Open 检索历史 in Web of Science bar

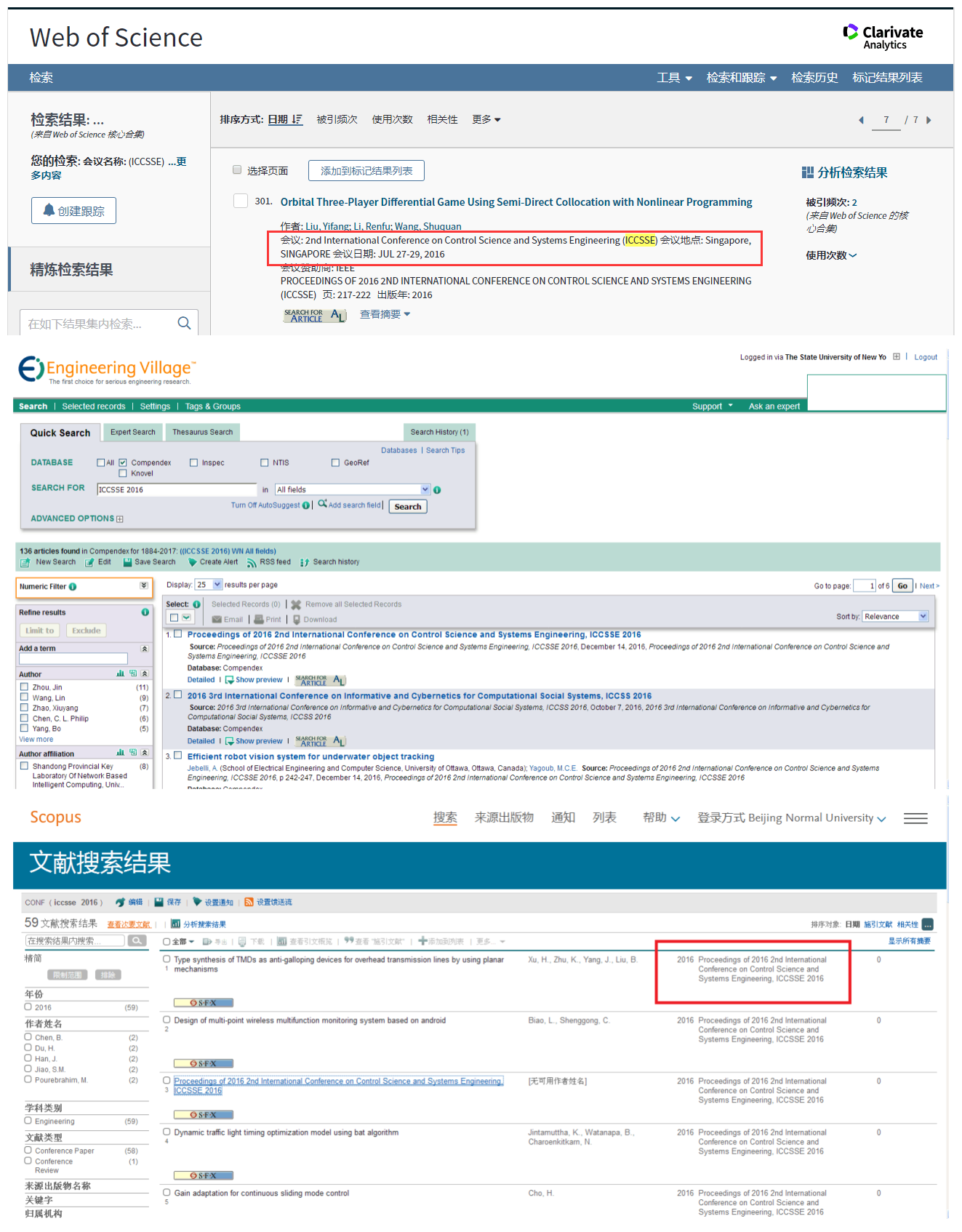[814, 78]
